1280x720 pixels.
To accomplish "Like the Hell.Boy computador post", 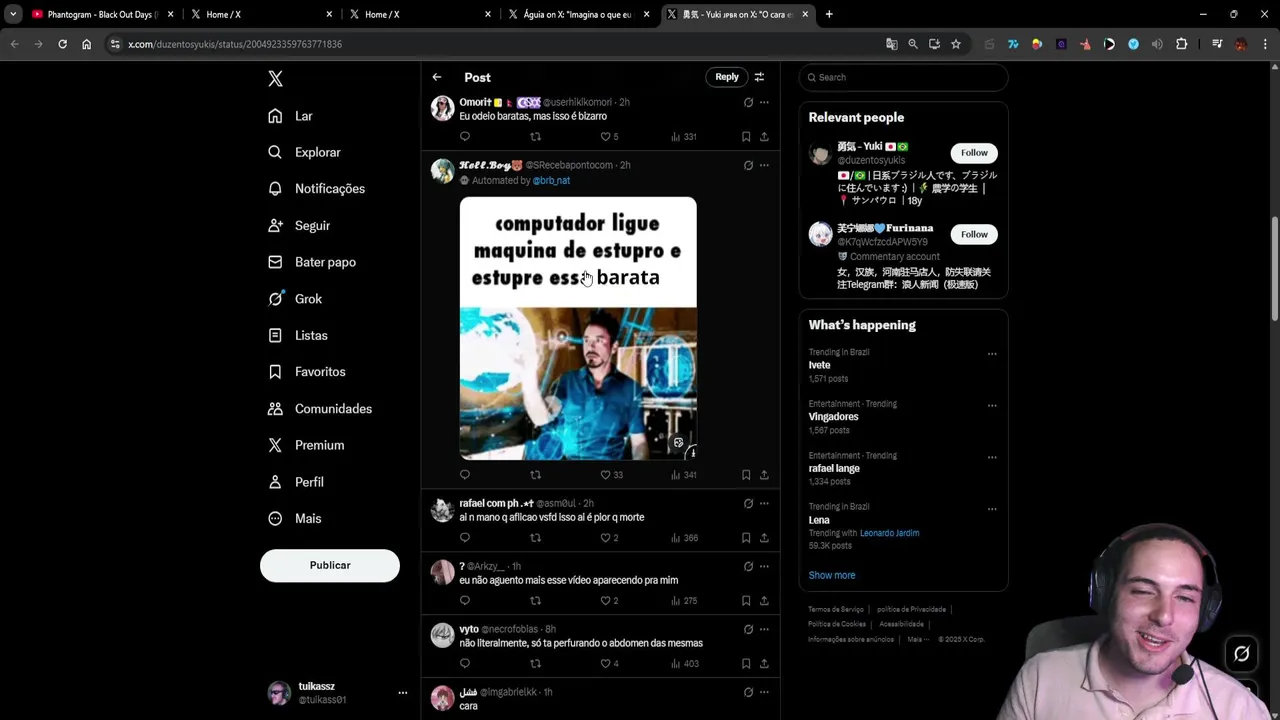I will pos(610,475).
